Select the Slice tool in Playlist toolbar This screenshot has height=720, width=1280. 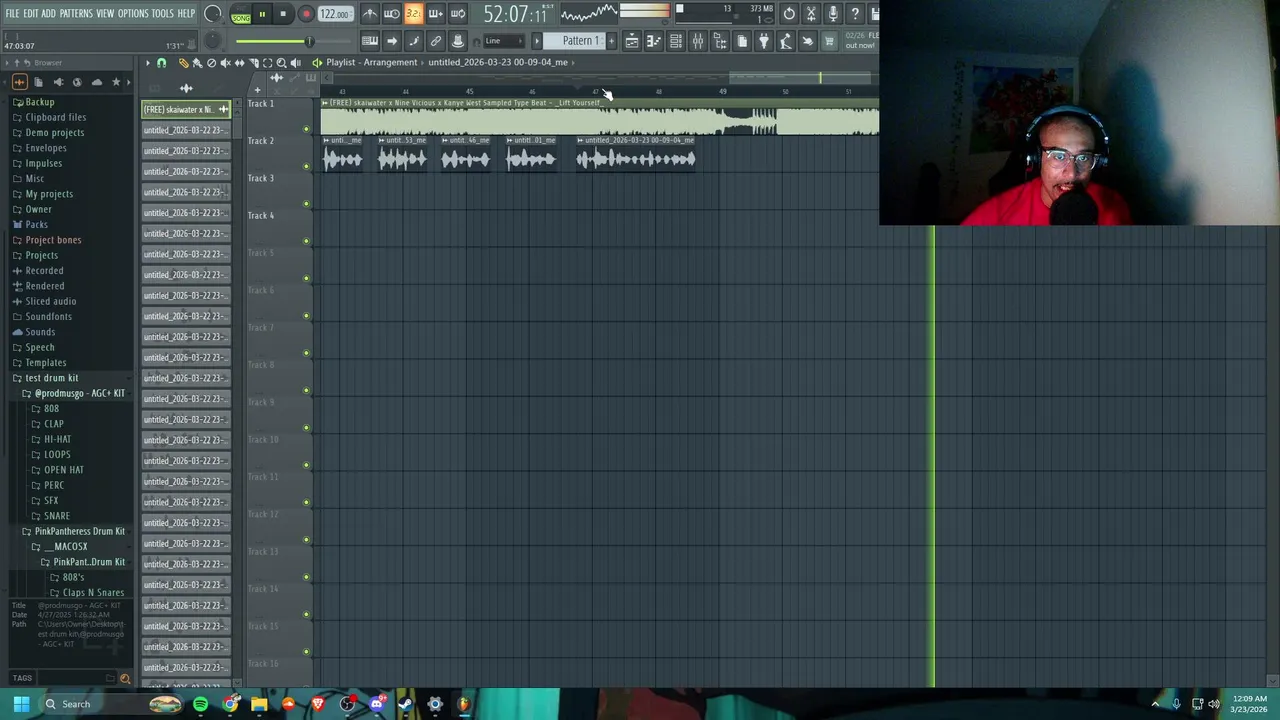point(253,63)
